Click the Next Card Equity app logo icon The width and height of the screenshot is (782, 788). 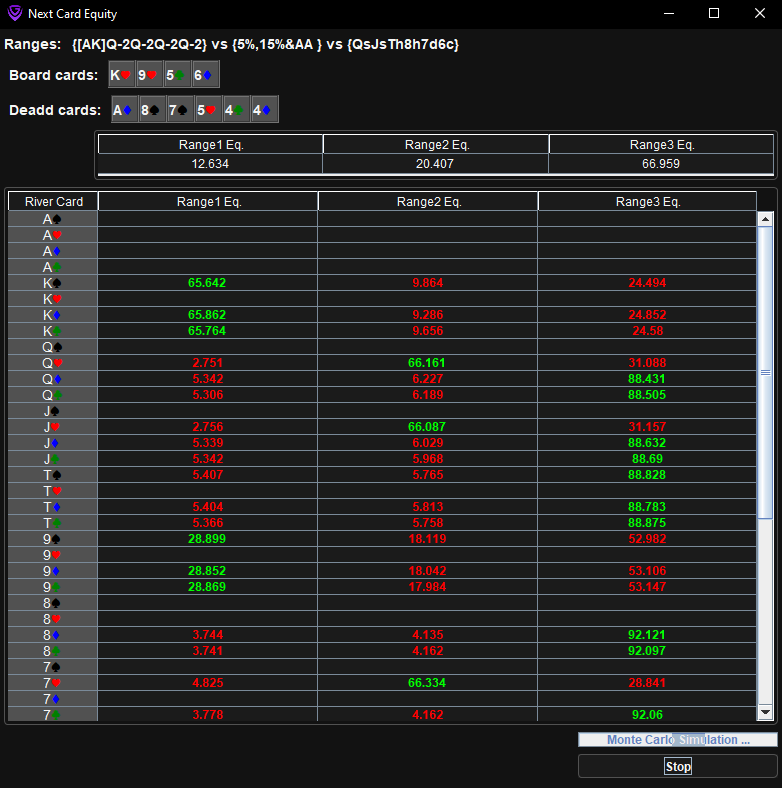coord(15,13)
